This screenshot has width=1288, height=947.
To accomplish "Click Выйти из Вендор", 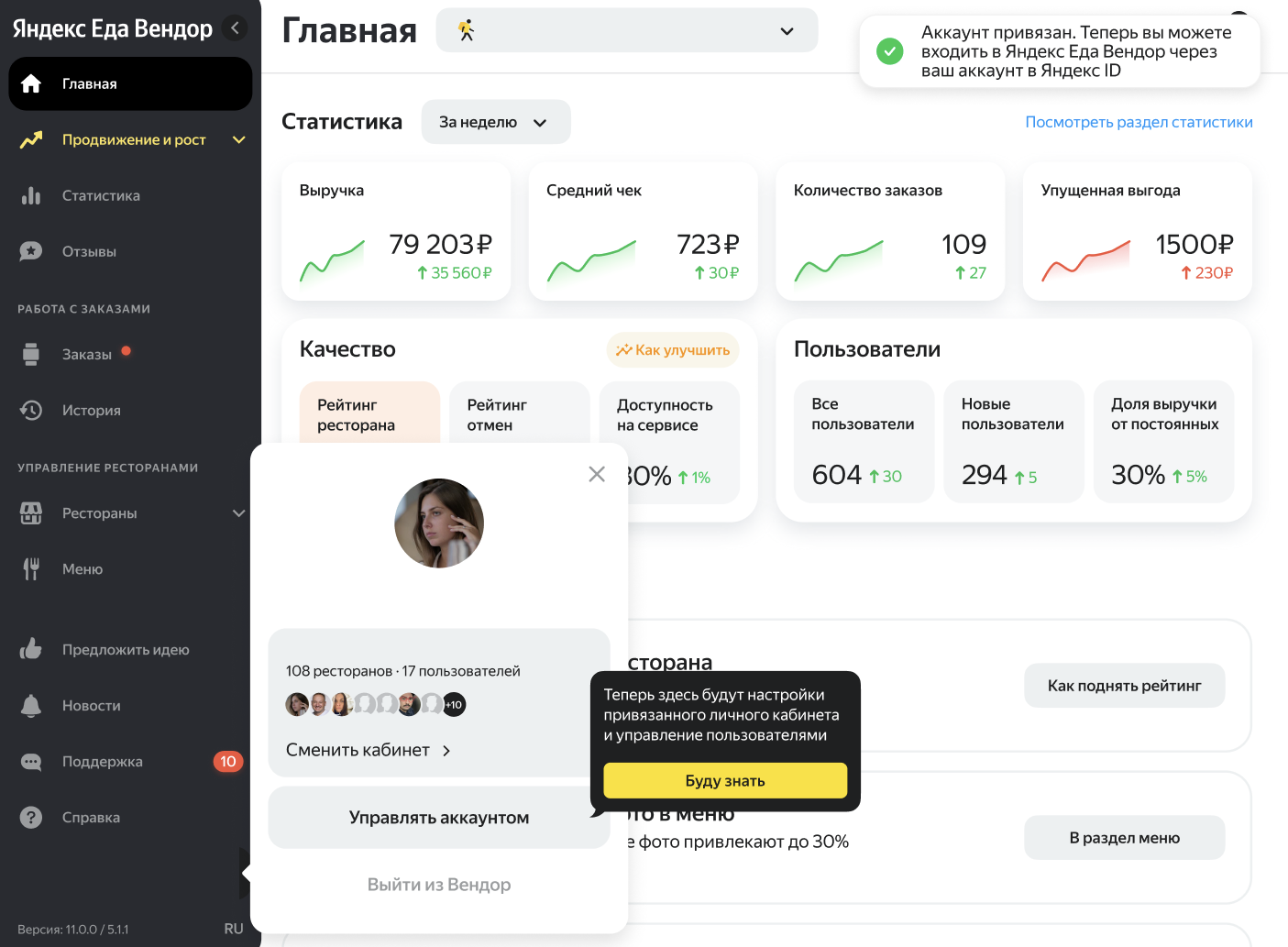I will [x=439, y=885].
